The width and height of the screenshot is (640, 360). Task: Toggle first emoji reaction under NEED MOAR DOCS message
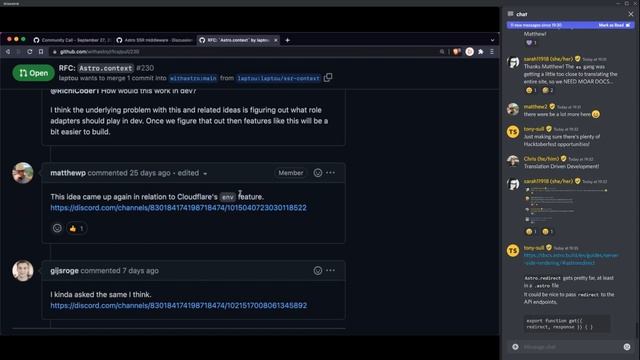pyautogui.click(x=531, y=91)
